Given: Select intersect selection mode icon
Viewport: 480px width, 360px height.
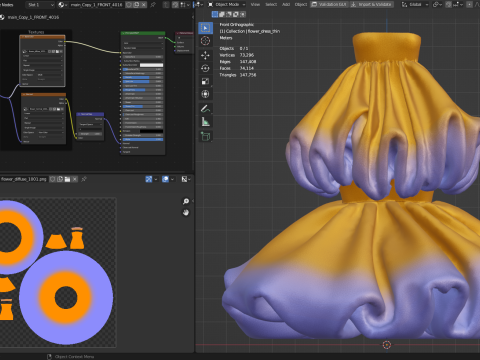Looking at the screenshot, I should coord(243,14).
